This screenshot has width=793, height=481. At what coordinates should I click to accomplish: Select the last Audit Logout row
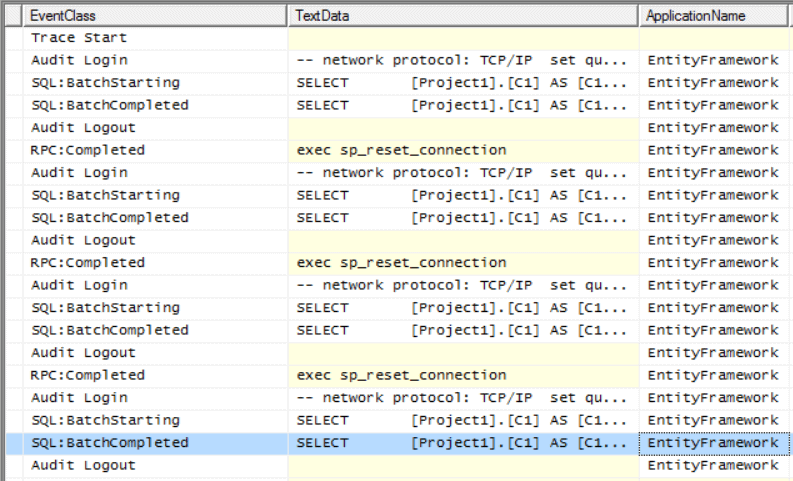(397, 466)
